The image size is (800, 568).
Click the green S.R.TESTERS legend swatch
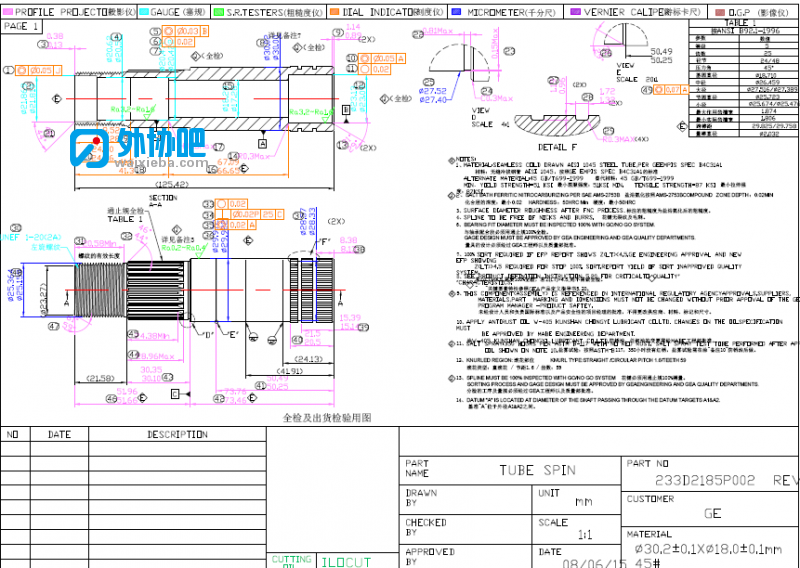pyautogui.click(x=218, y=12)
